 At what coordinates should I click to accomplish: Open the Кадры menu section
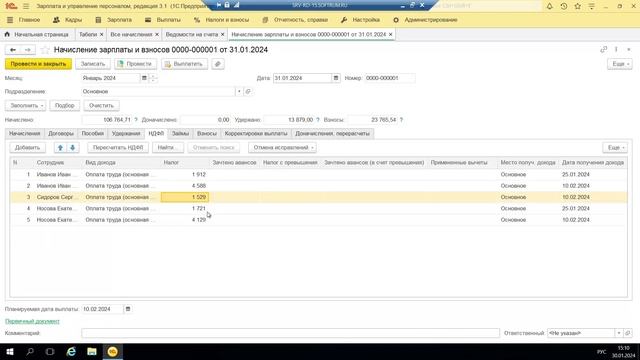[x=68, y=20]
